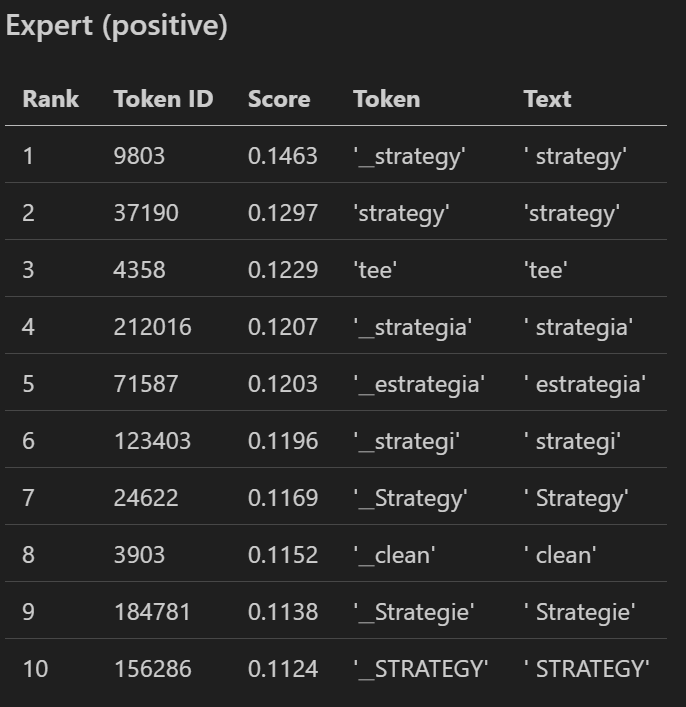This screenshot has width=686, height=707.
Task: Select token ID 212016 cell
Action: pyautogui.click(x=152, y=327)
